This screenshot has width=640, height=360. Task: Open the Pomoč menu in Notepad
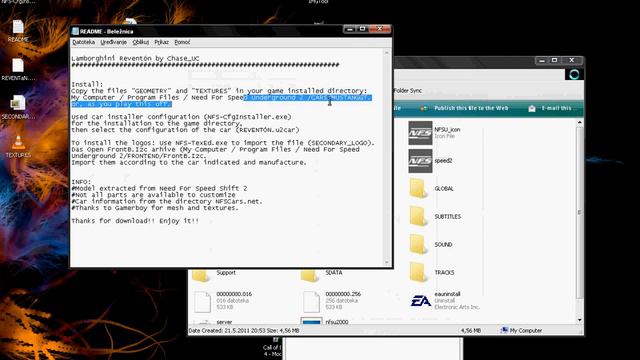182,42
